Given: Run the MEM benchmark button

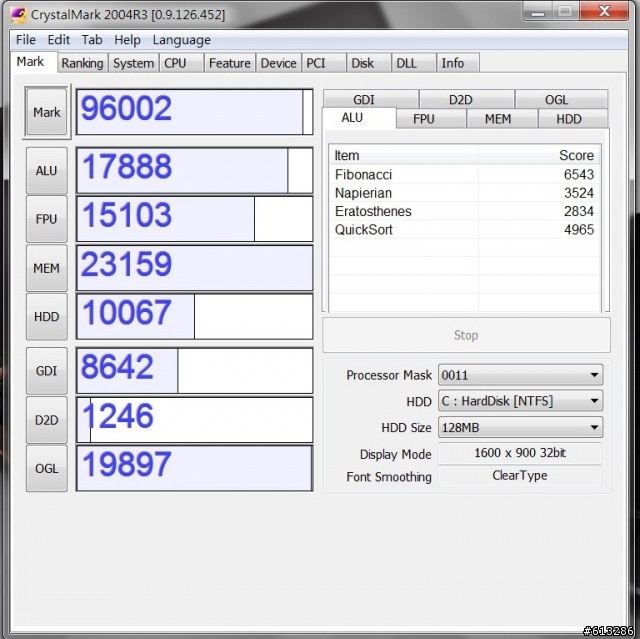Looking at the screenshot, I should pos(47,268).
